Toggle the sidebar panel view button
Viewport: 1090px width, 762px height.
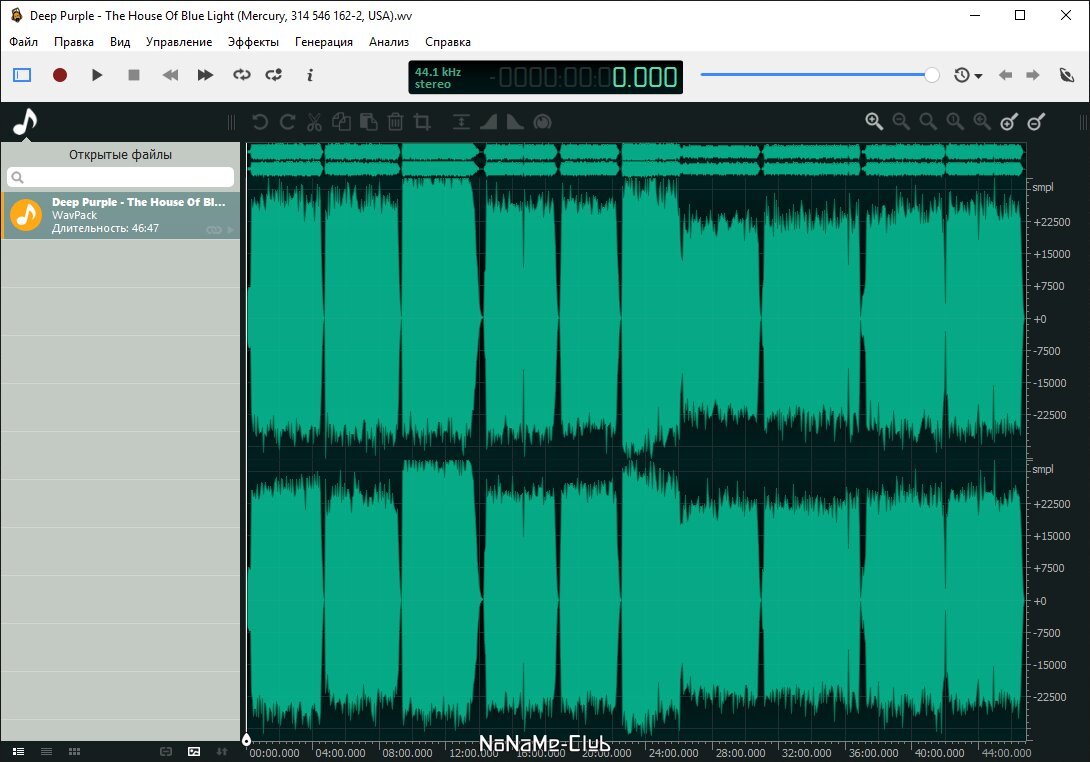click(x=22, y=74)
